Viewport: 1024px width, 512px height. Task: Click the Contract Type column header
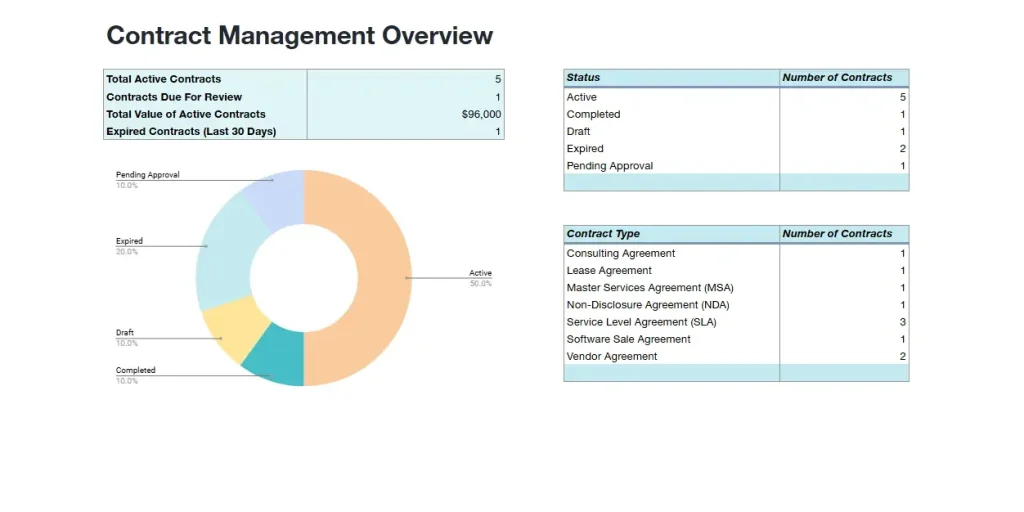click(671, 234)
